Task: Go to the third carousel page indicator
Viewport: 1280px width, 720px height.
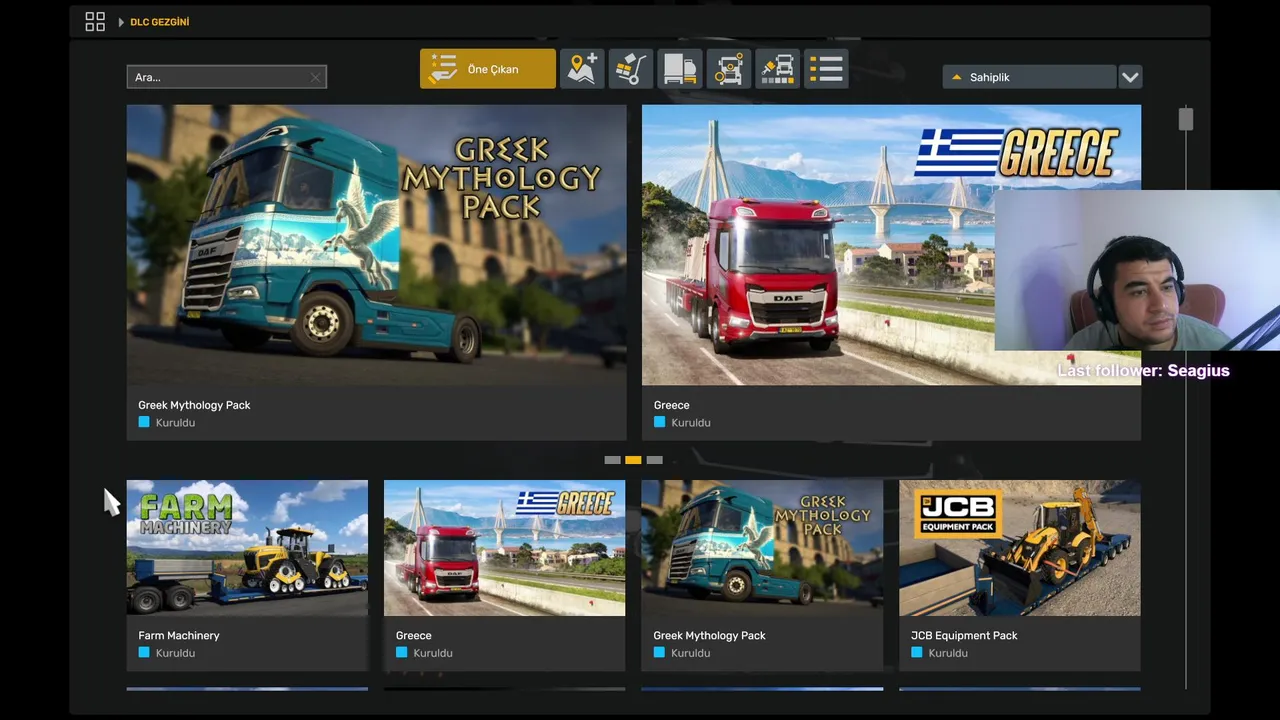Action: 654,460
